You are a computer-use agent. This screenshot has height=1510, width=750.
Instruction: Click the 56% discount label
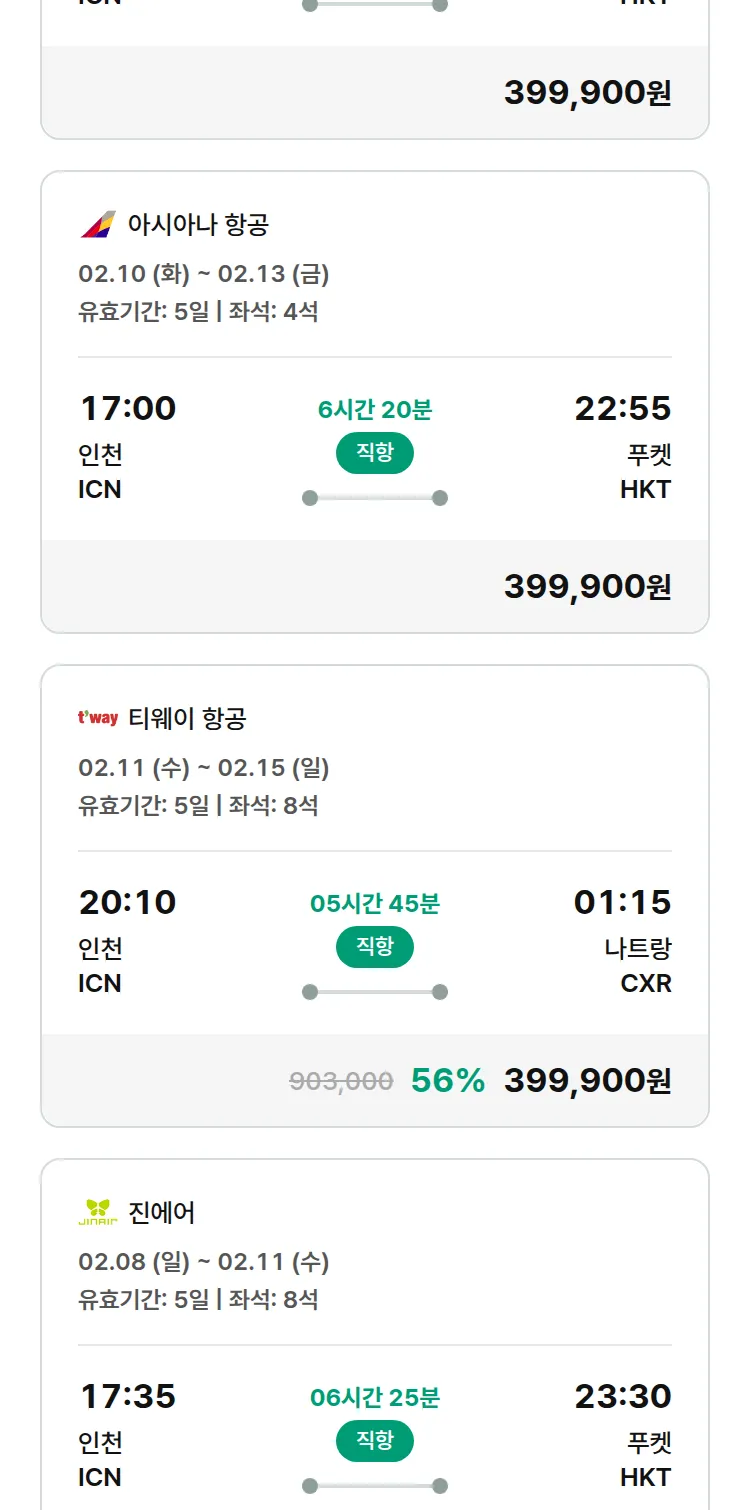coord(447,1080)
